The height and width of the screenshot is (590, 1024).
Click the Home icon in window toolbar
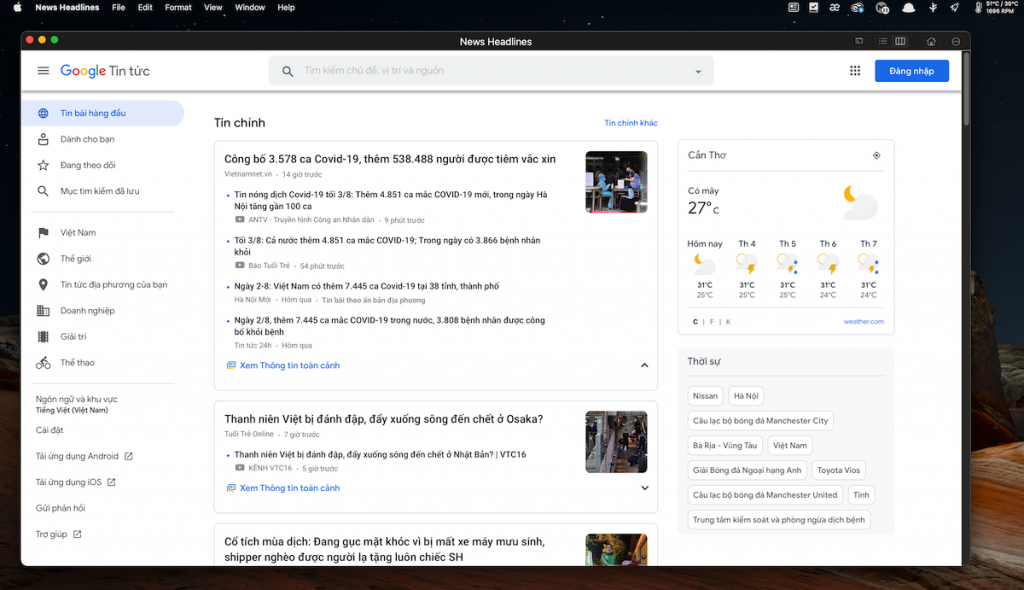[x=931, y=41]
